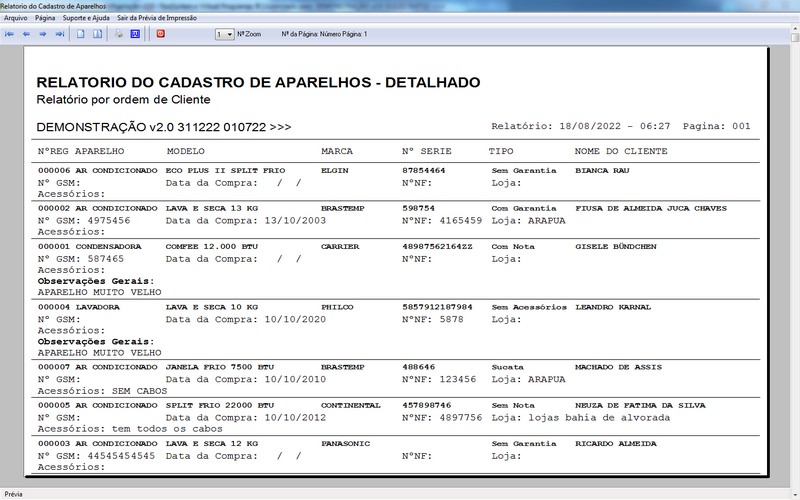Click Nº da Página: Número Página: 1 label
Screen dimensions: 800x500
(x=324, y=34)
